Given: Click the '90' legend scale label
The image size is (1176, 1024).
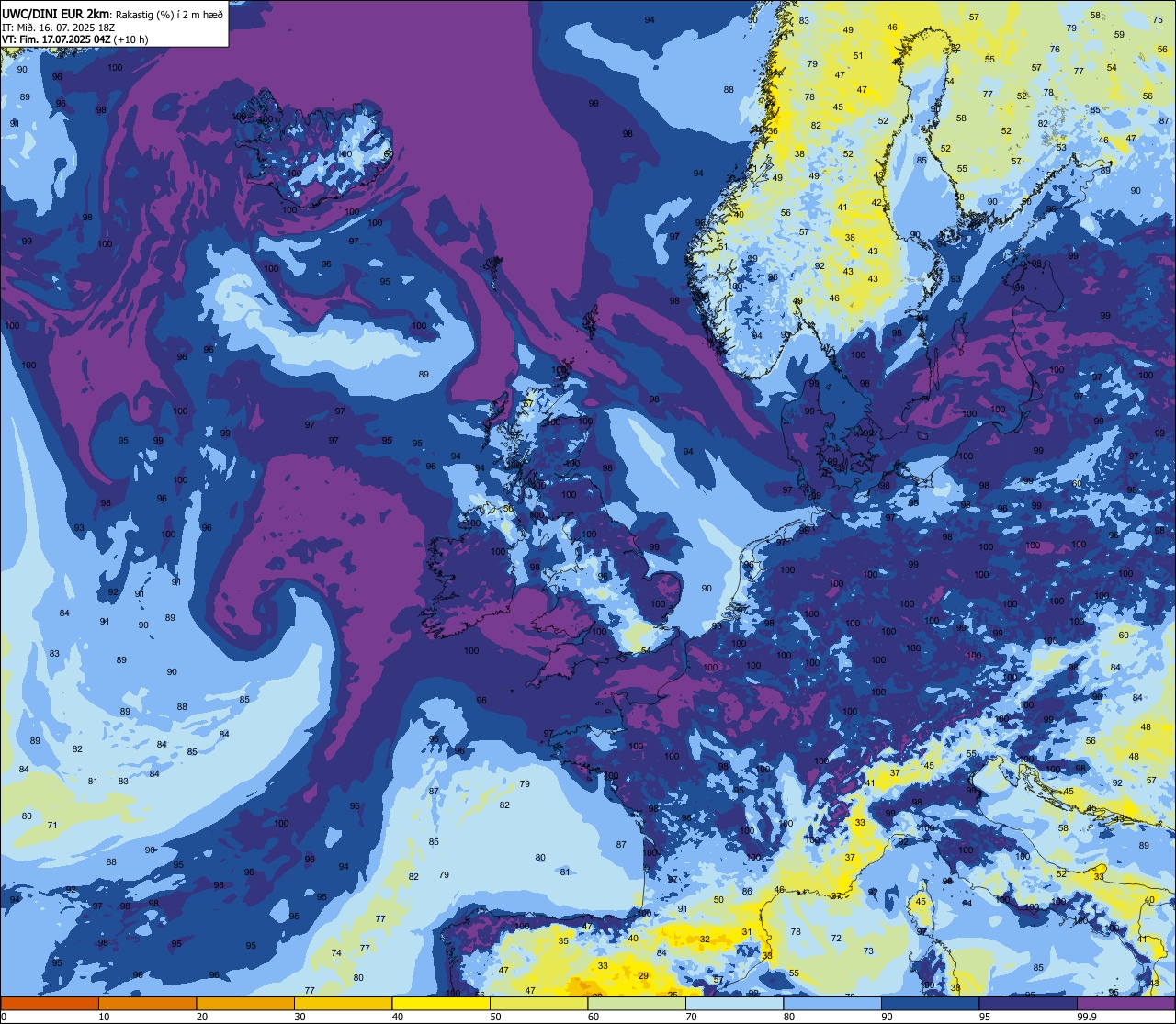Looking at the screenshot, I should tap(887, 1017).
